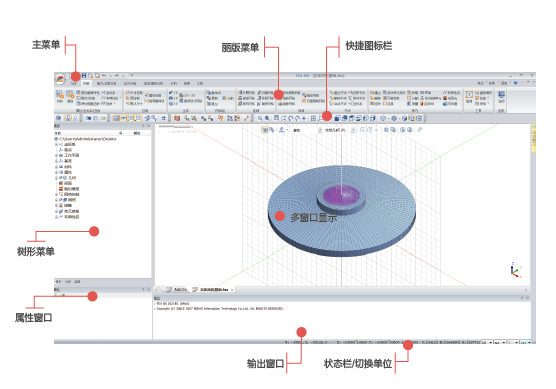Screen dimensions: 556x389
Task: Click the grid snap '#' icon in the toolbar
Action: [163, 118]
